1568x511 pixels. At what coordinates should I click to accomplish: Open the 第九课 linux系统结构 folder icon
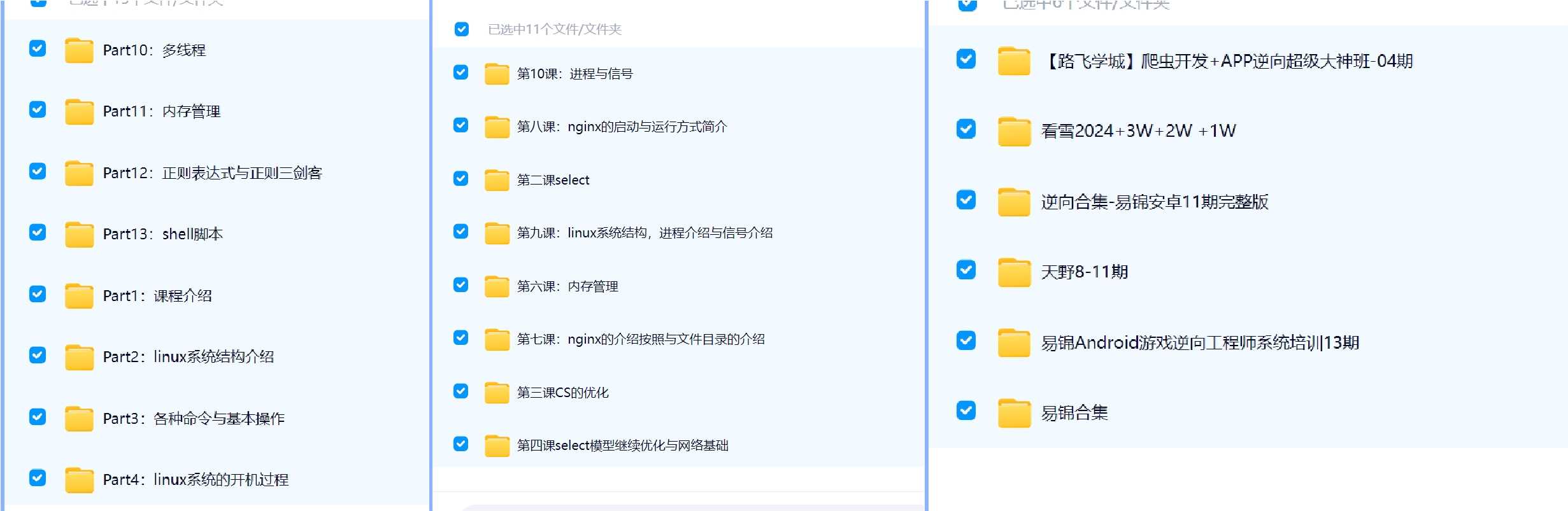pos(497,233)
